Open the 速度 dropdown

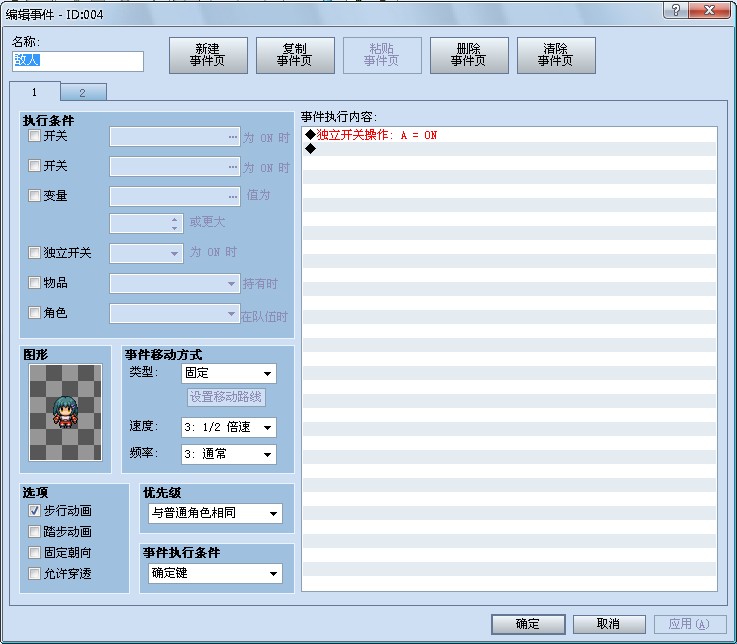coord(229,427)
